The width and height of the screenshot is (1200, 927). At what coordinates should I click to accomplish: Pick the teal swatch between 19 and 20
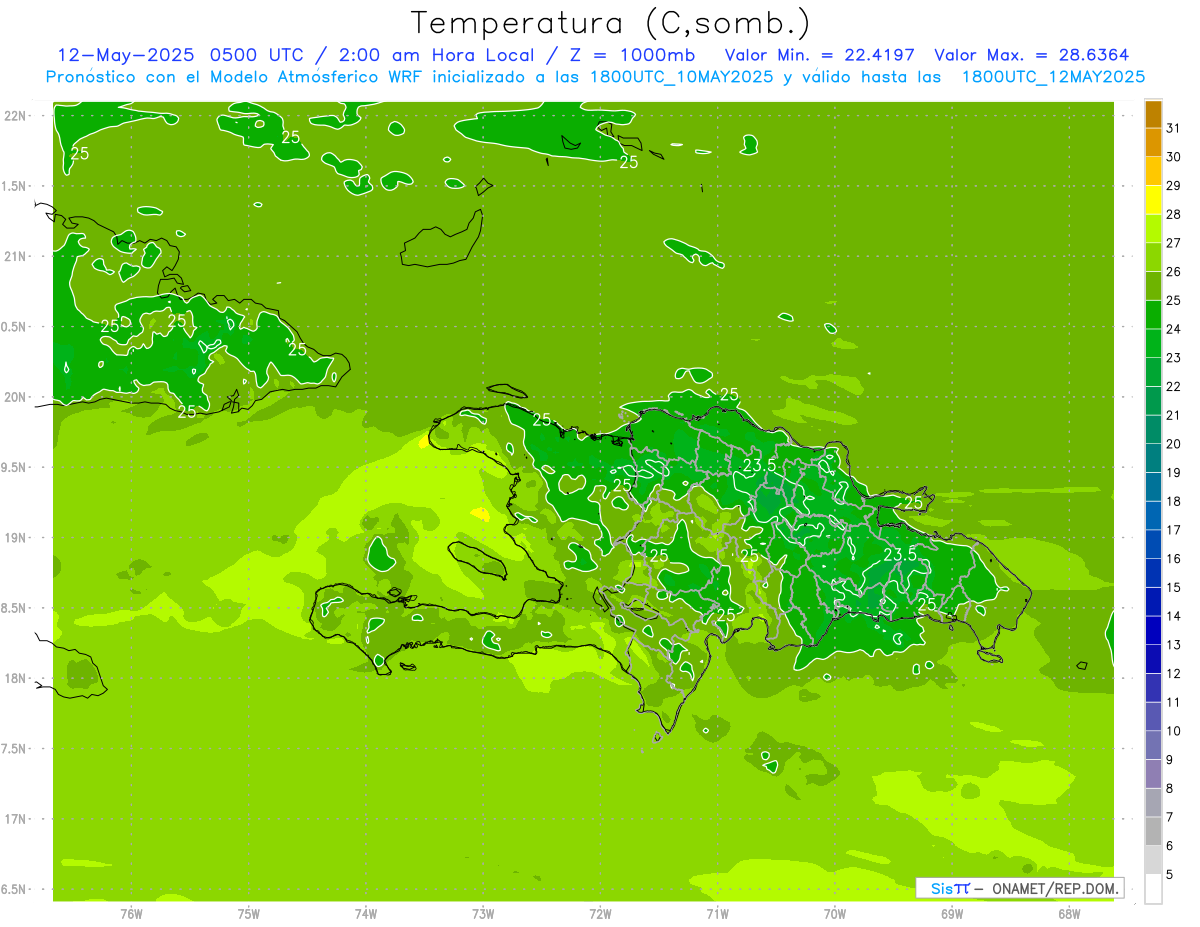(x=1153, y=458)
